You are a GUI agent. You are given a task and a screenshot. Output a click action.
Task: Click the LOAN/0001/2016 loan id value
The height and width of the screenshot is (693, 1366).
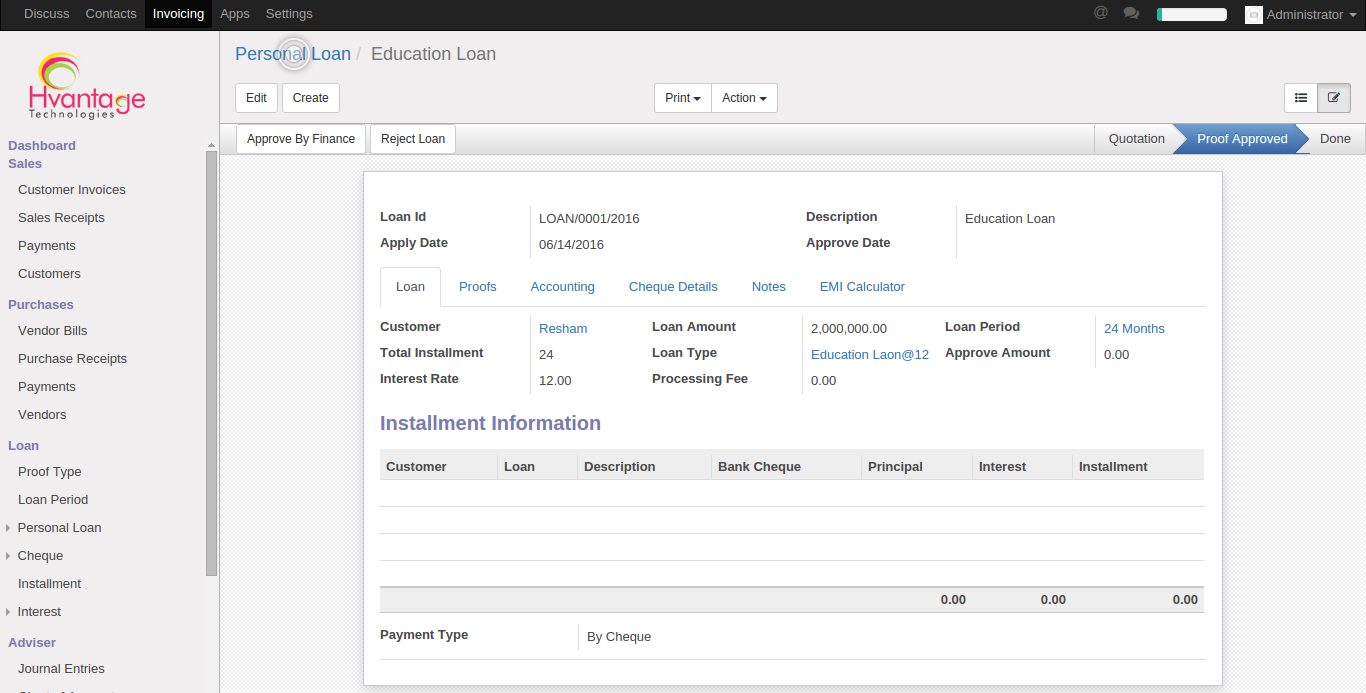pos(589,219)
